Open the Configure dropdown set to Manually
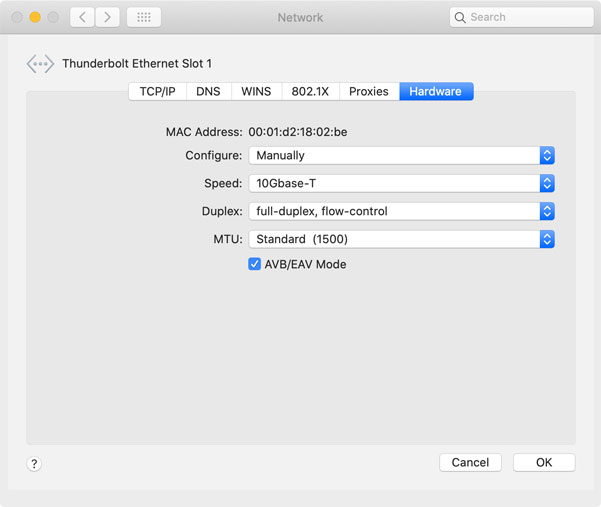 (400, 156)
